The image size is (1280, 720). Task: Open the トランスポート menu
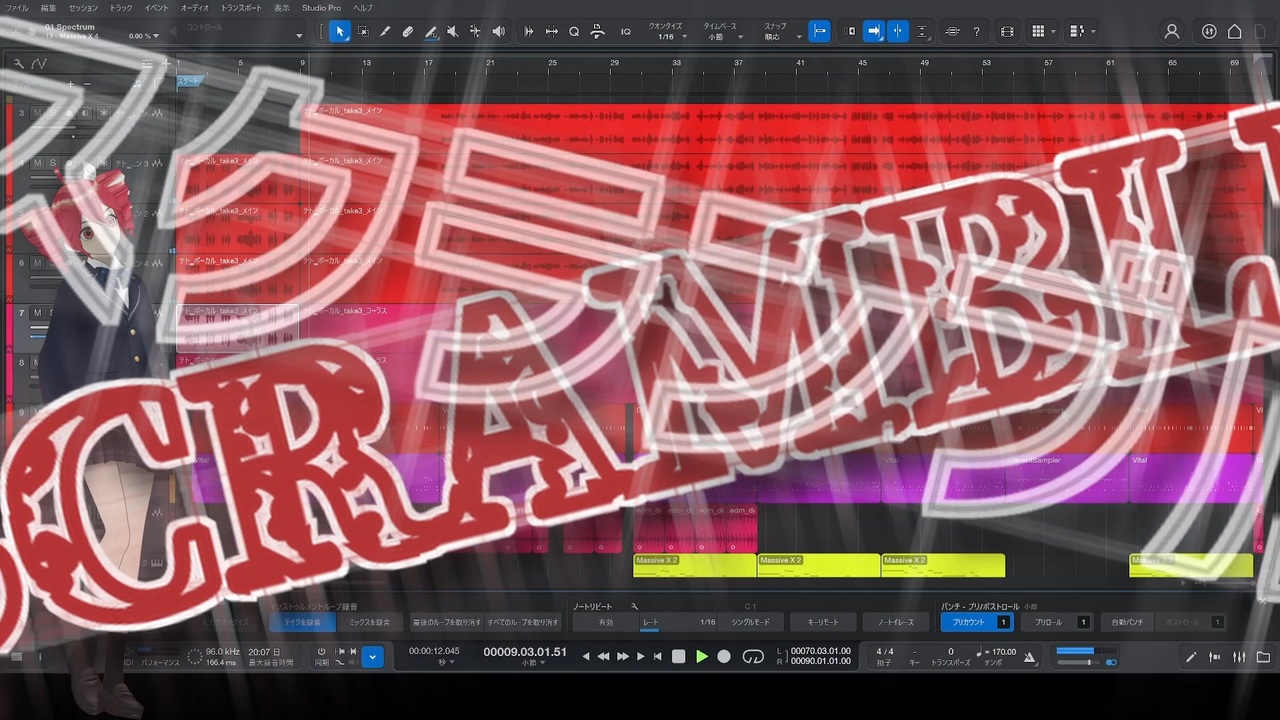241,7
